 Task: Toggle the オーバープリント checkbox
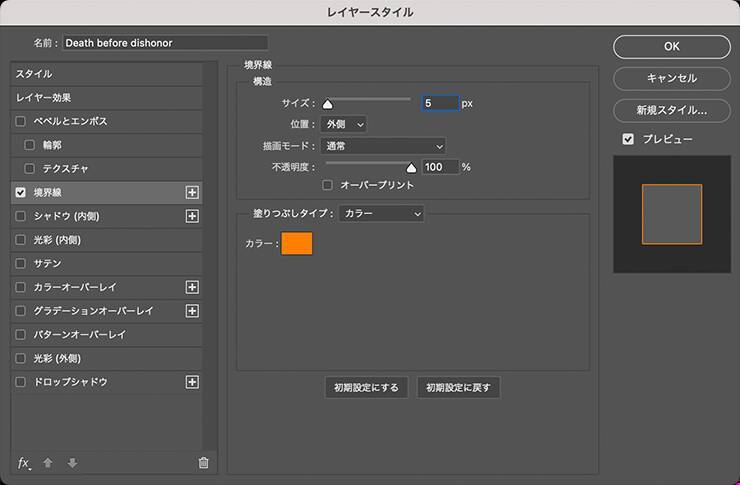click(327, 185)
